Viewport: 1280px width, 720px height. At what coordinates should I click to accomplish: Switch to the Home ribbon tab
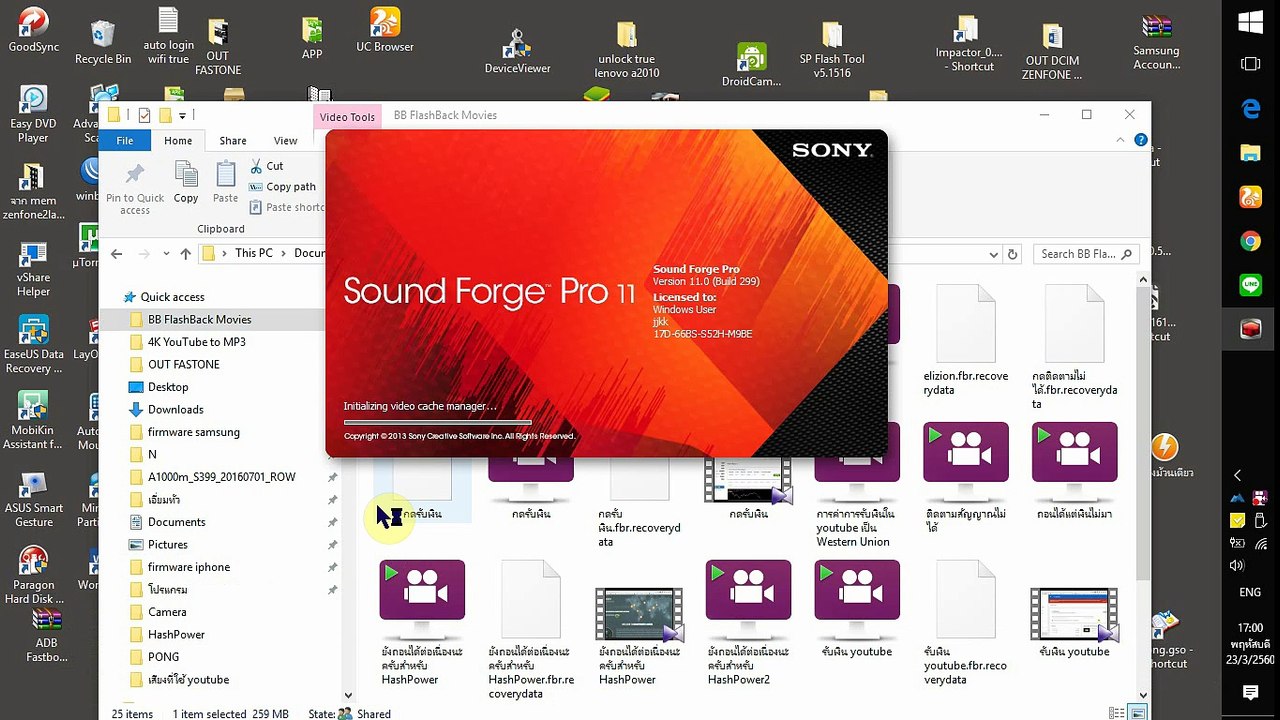point(178,141)
